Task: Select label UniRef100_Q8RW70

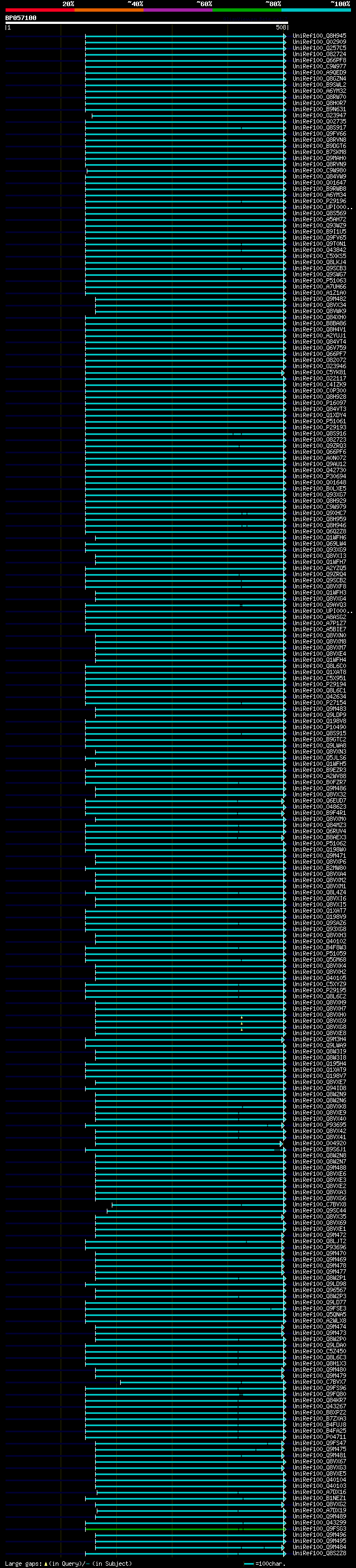Action: [319, 97]
